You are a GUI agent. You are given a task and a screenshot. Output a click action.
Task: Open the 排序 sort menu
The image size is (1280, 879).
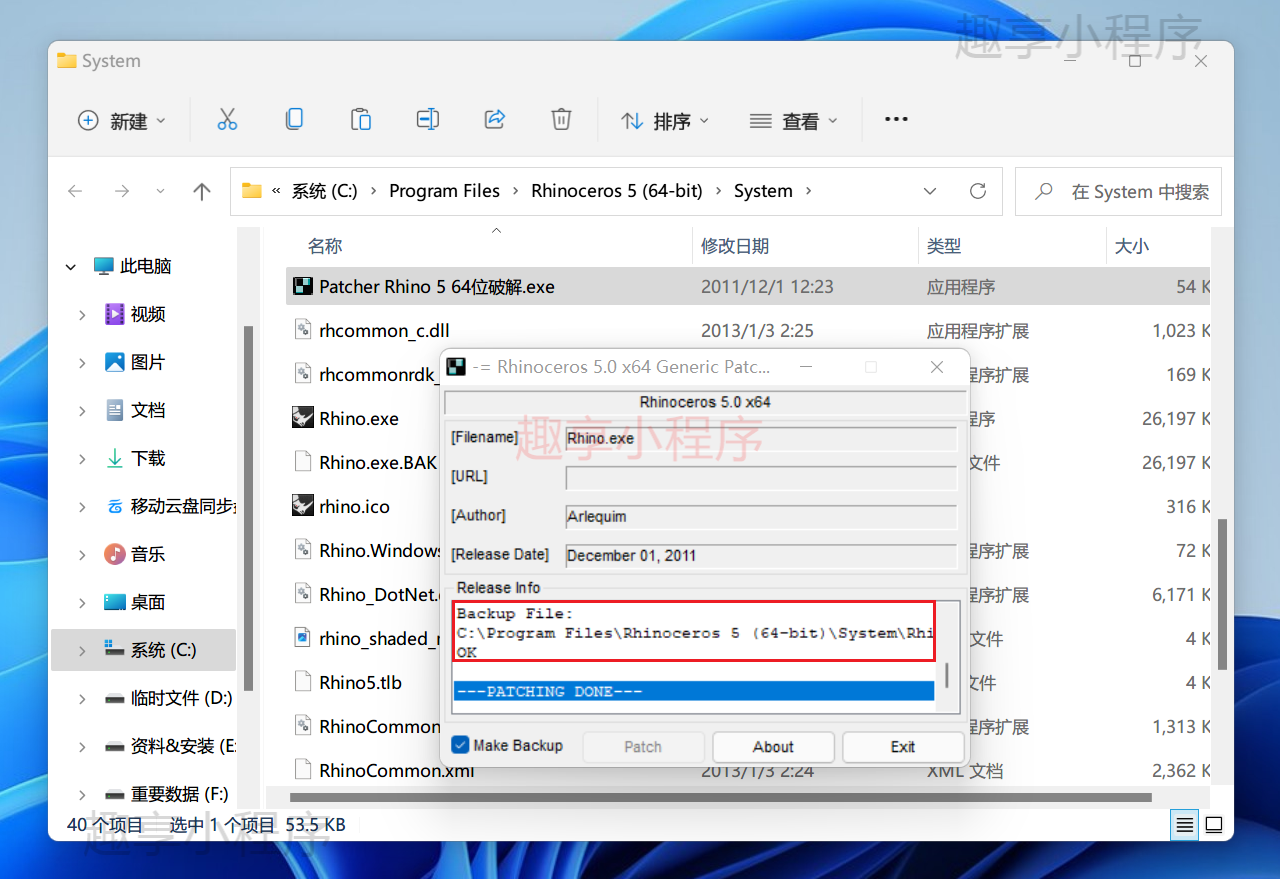665,120
